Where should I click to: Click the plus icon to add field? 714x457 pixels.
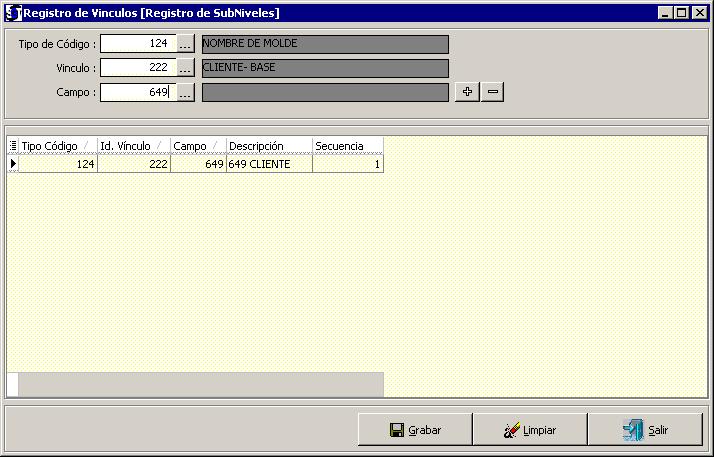pos(467,92)
